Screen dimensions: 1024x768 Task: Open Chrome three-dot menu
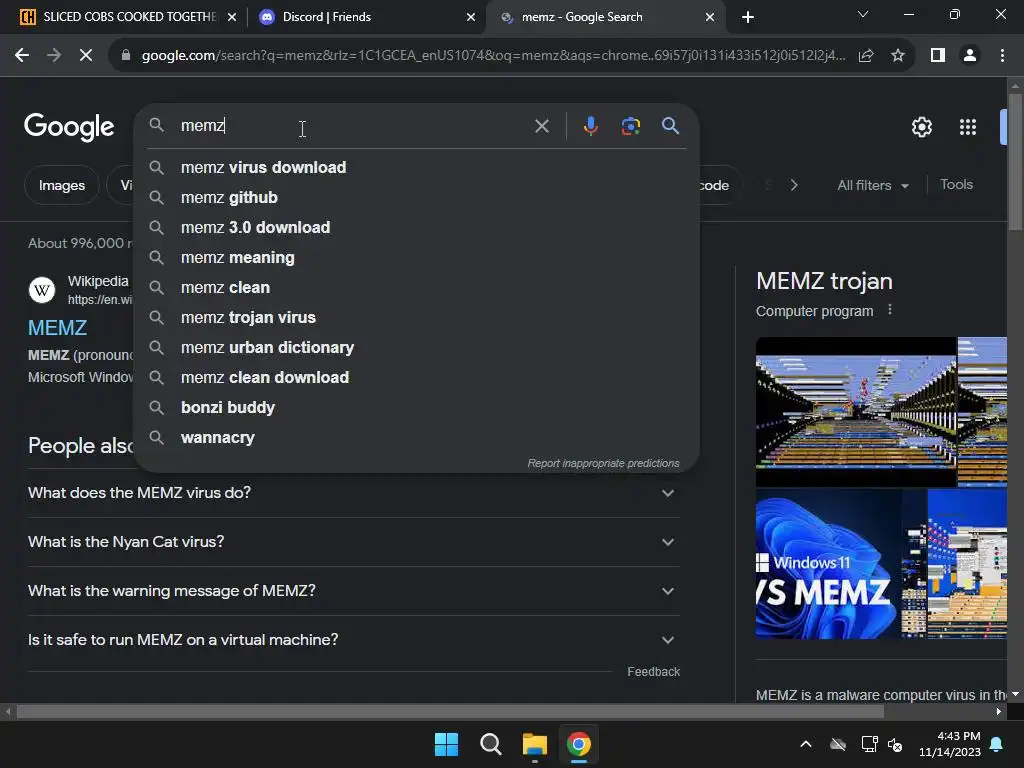[1002, 56]
